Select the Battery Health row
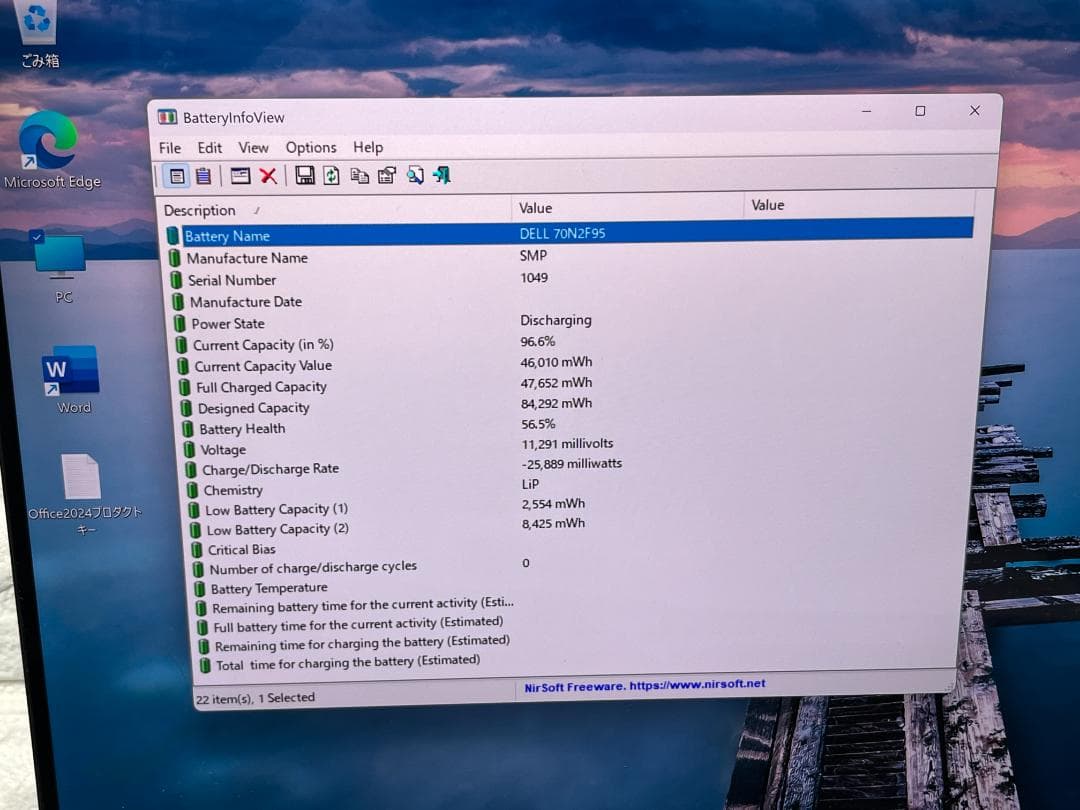This screenshot has width=1080, height=810. [x=242, y=429]
